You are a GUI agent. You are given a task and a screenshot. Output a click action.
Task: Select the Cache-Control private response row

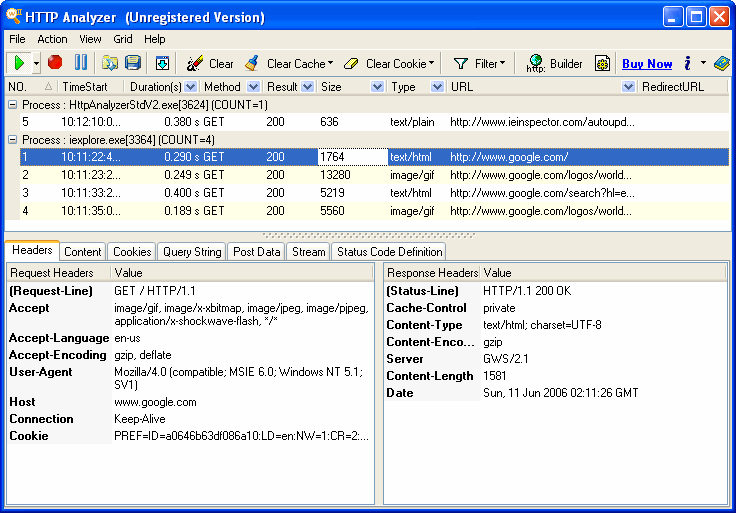click(x=556, y=308)
